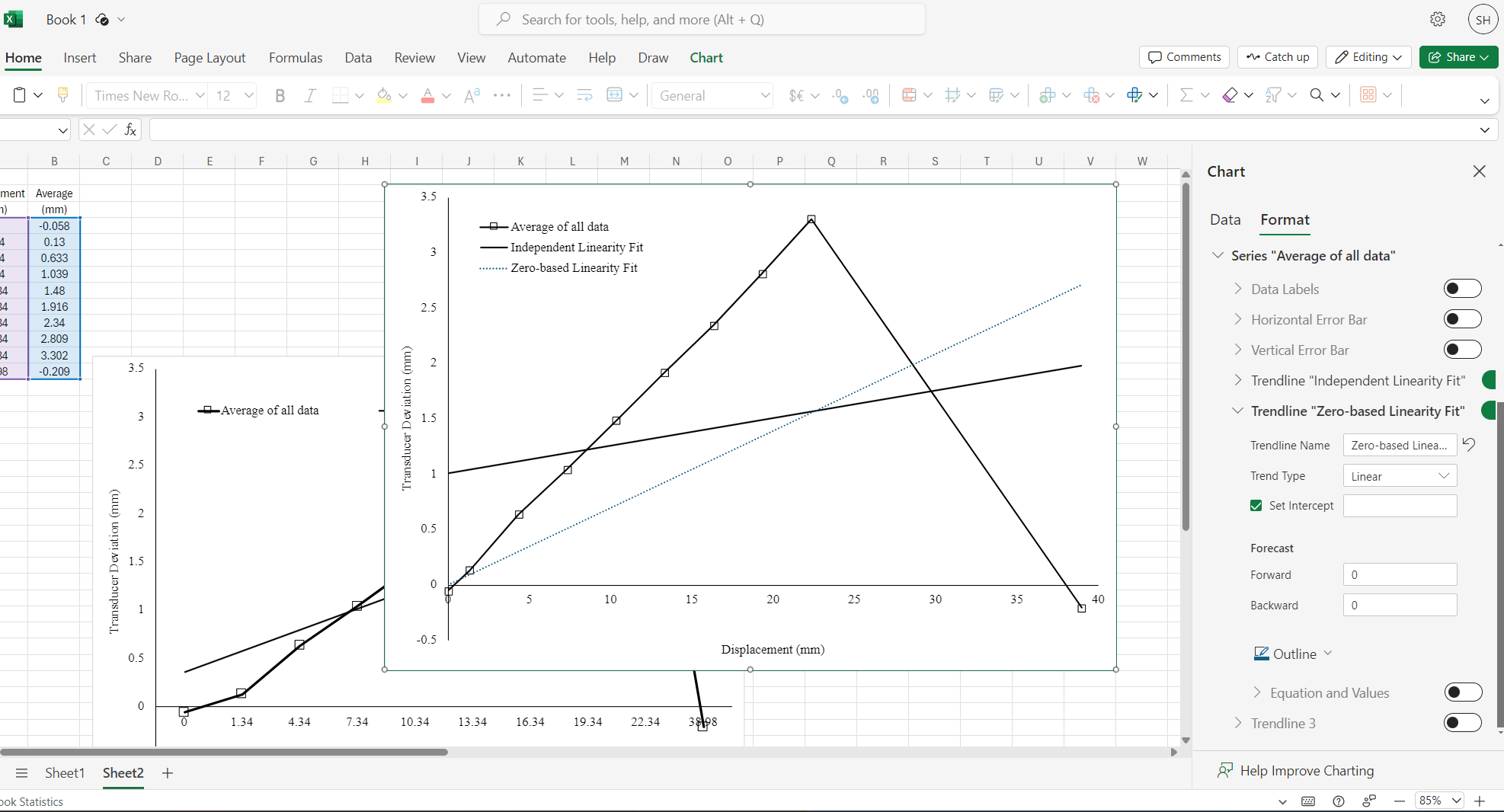Collapse the Series Average of all data section

[x=1218, y=255]
